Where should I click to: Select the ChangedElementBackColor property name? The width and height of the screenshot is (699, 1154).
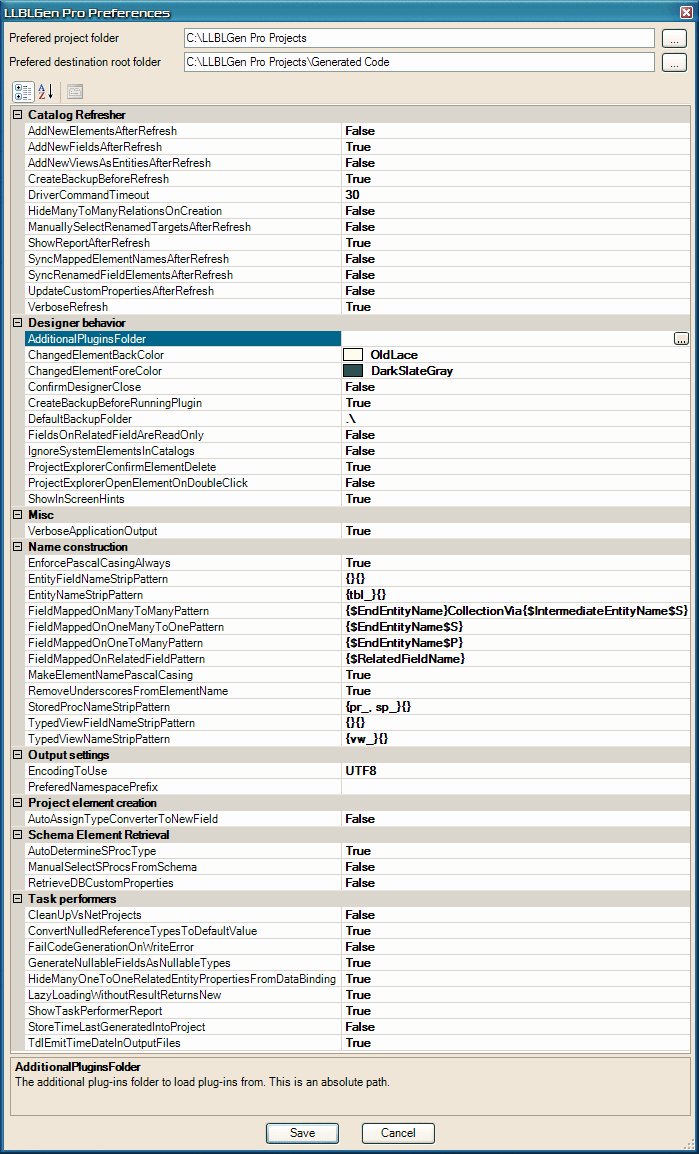coord(96,355)
